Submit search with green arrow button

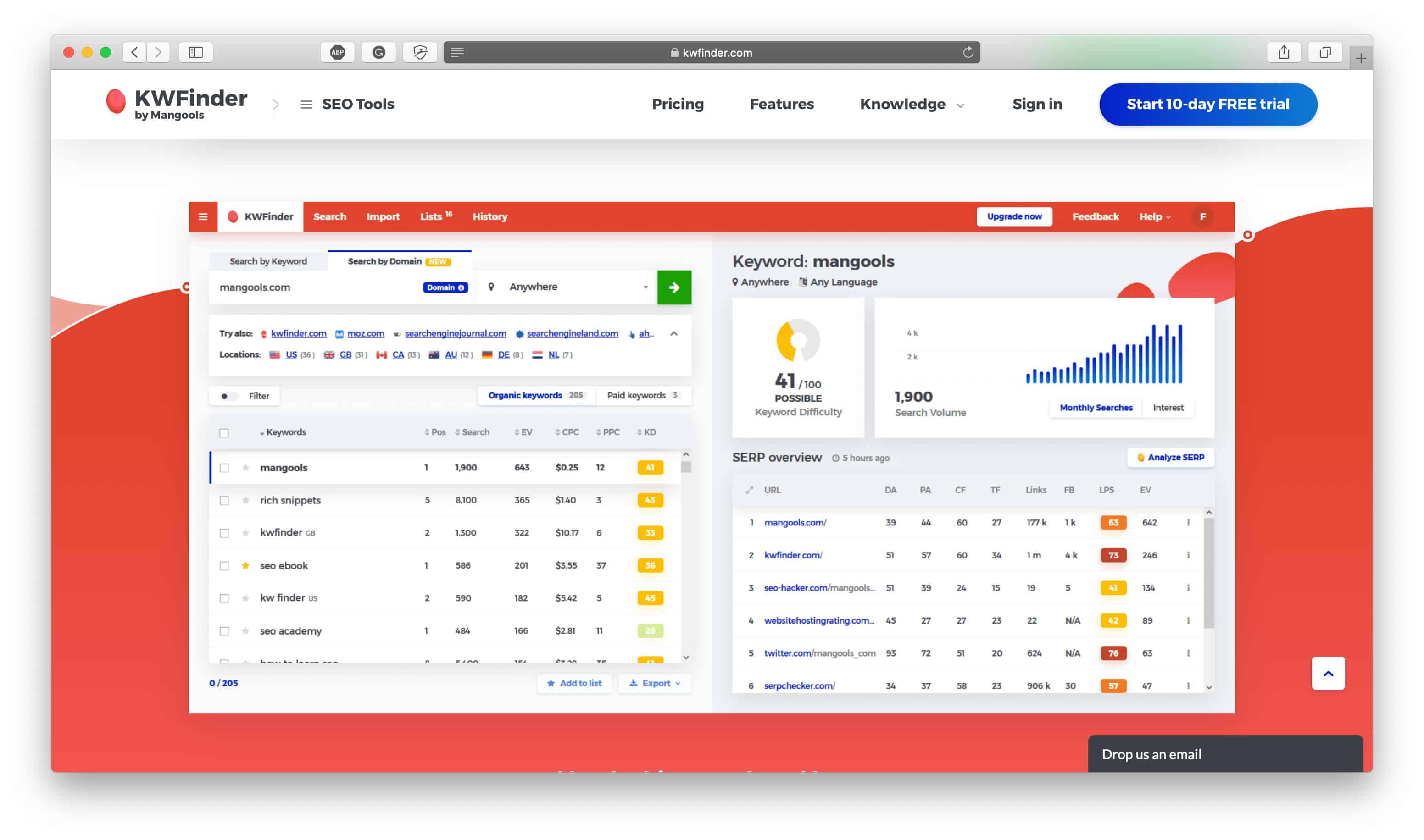(x=674, y=287)
